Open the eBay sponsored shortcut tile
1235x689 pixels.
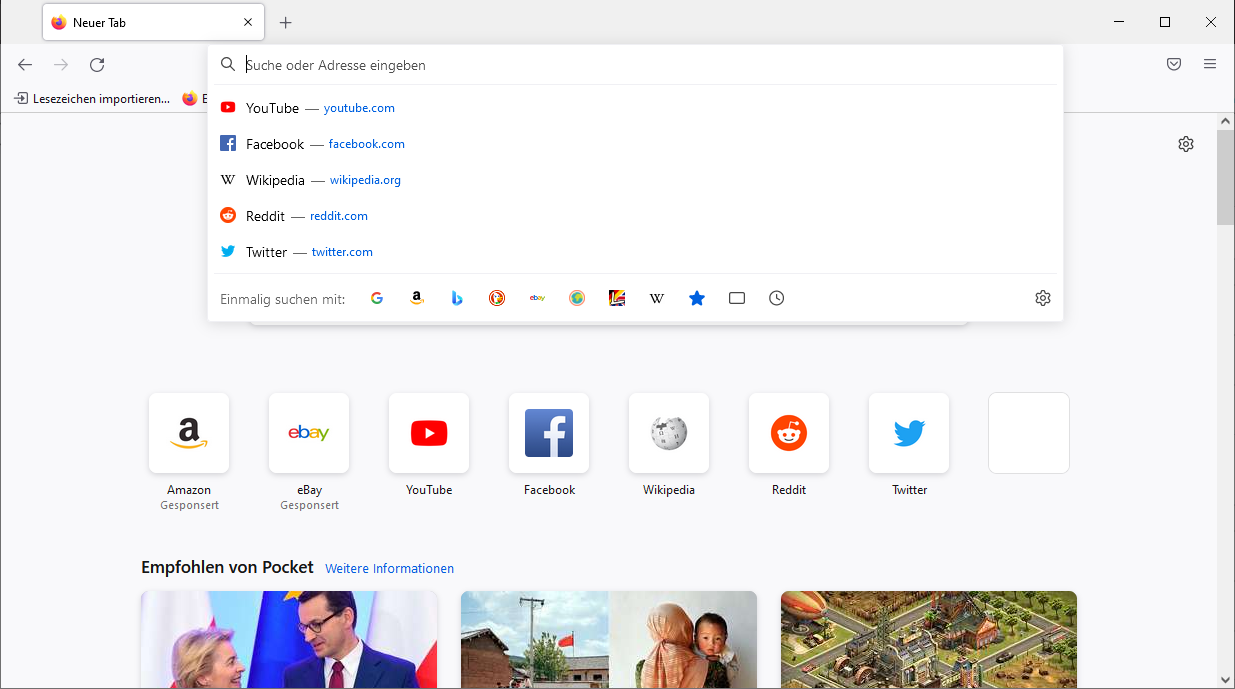[x=309, y=433]
